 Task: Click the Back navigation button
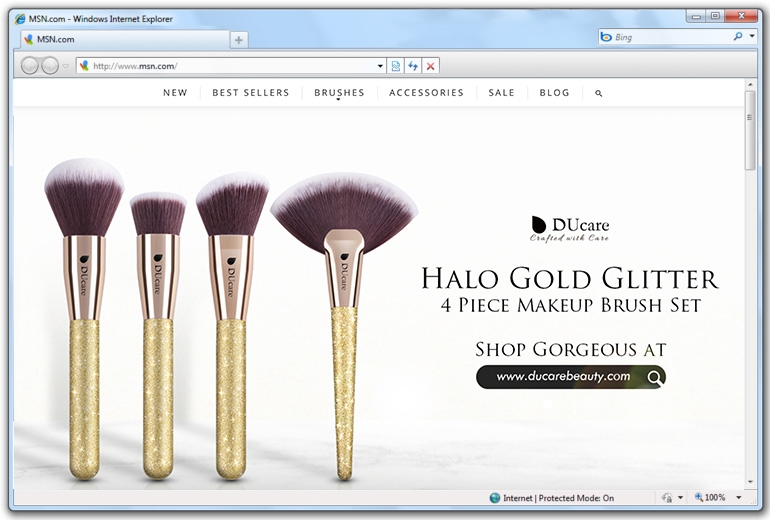(29, 65)
